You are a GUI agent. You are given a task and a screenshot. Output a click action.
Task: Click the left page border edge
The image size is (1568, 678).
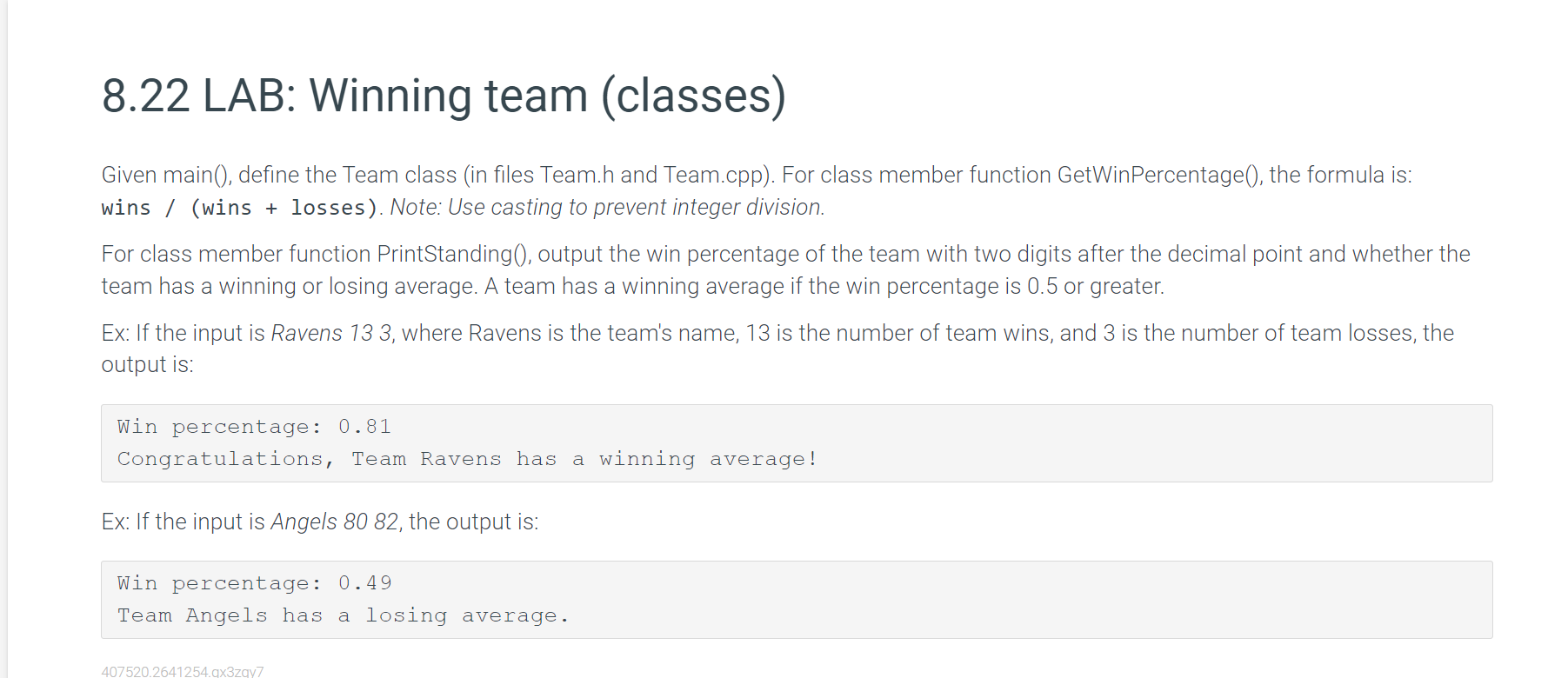(x=8, y=339)
